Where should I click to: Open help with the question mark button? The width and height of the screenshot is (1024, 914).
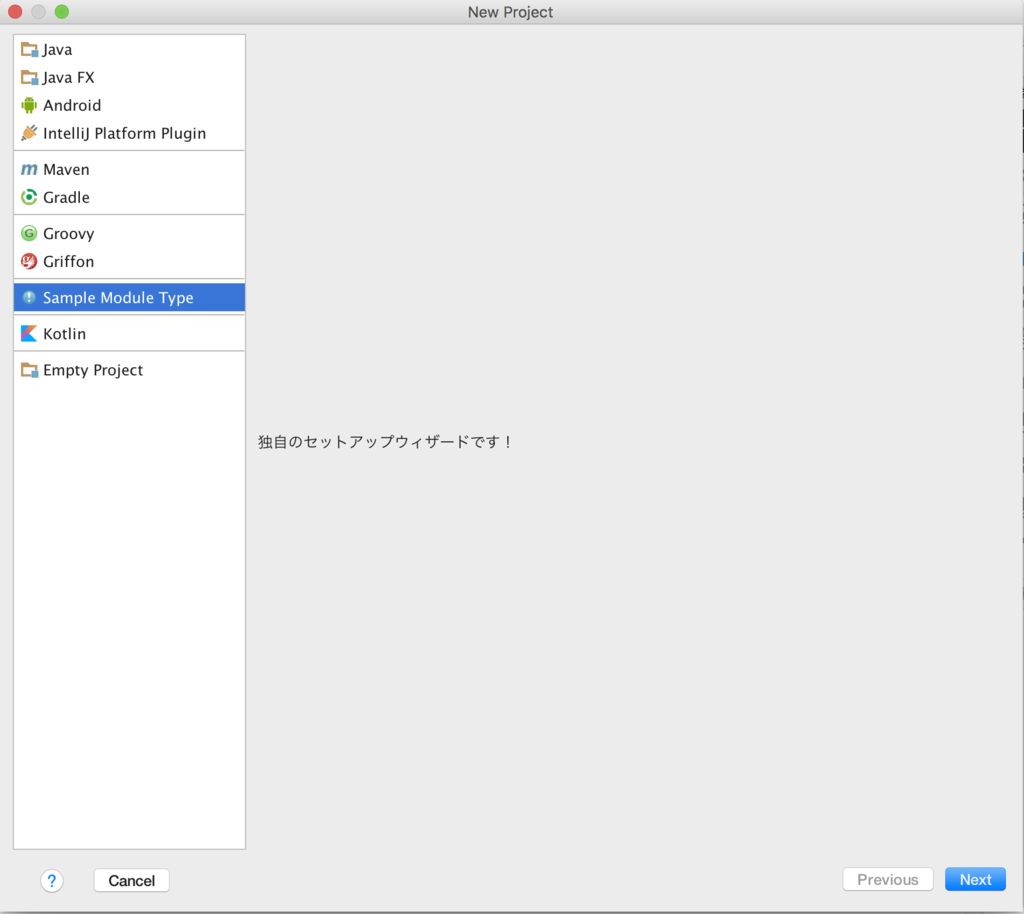click(52, 881)
